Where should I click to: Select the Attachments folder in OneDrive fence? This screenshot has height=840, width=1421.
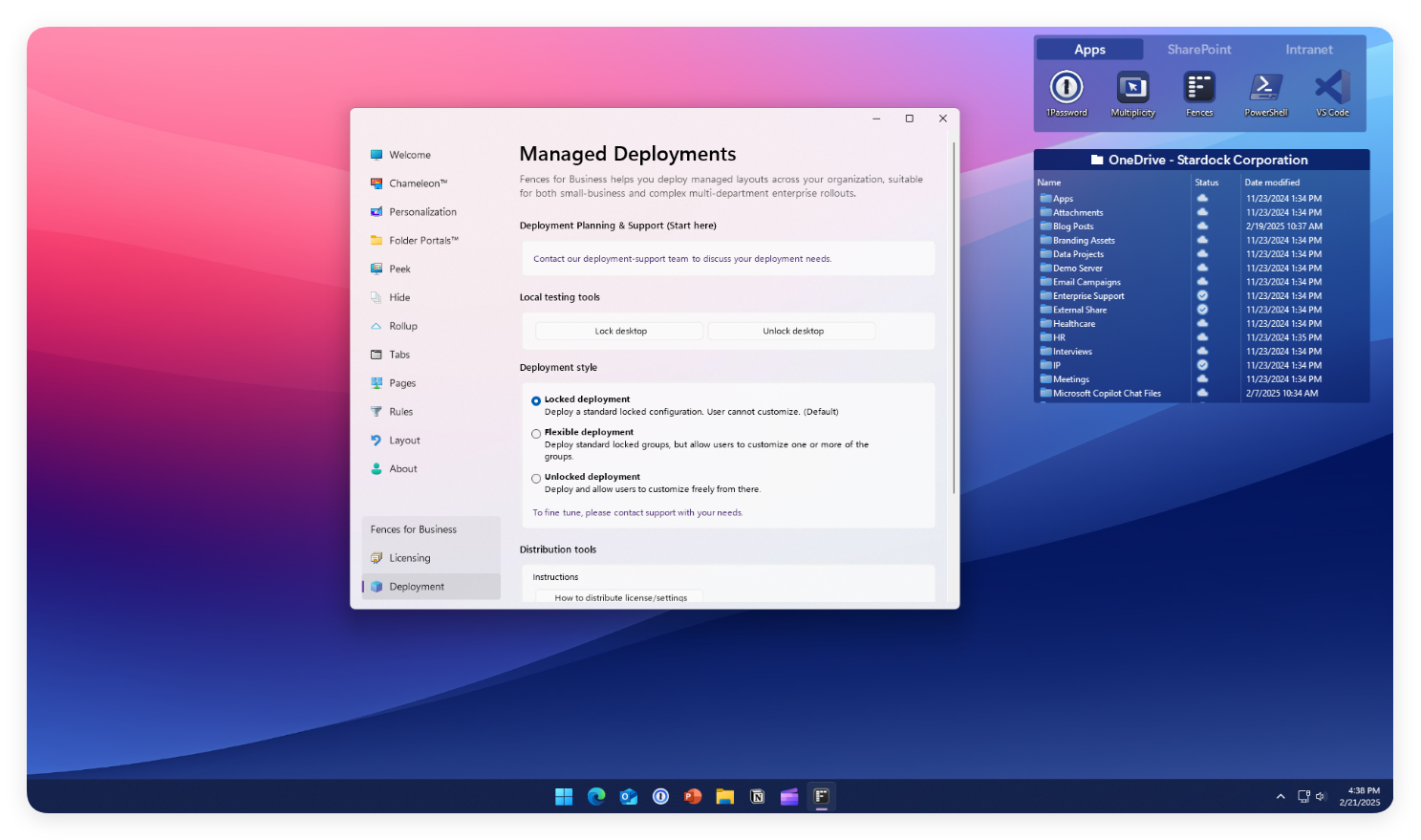coord(1071,213)
